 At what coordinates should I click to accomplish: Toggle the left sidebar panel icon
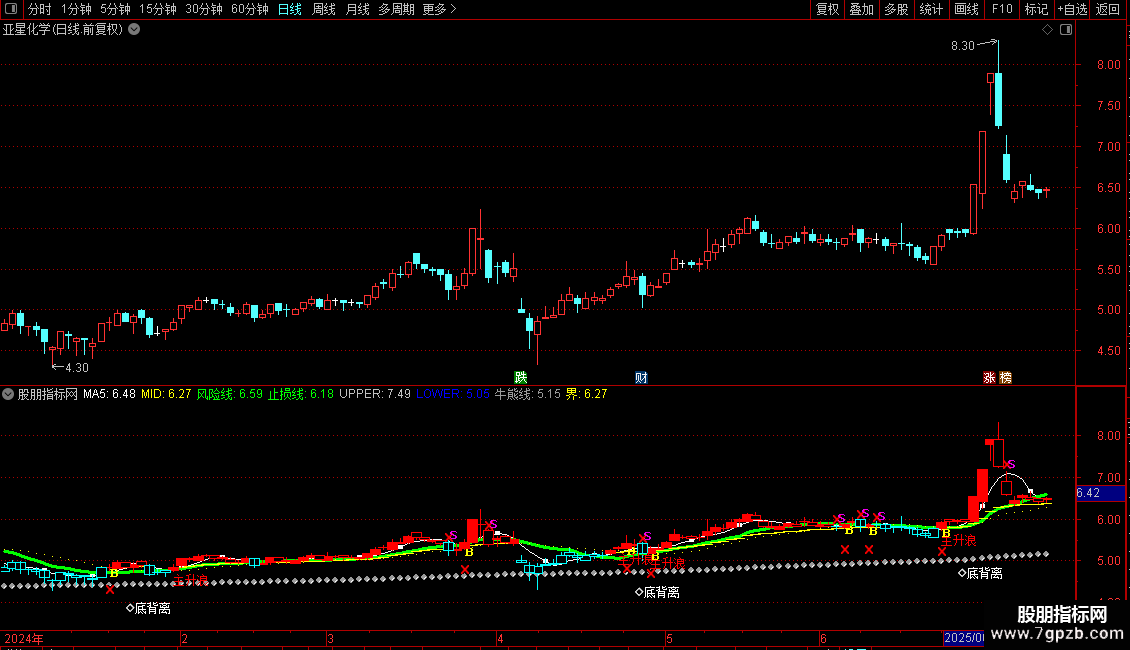click(11, 9)
